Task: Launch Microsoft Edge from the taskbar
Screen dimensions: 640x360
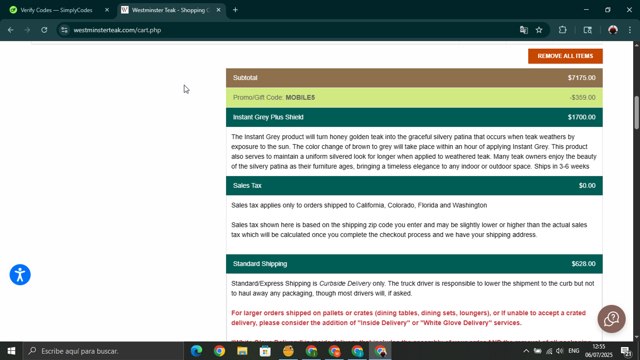Action: click(x=196, y=351)
